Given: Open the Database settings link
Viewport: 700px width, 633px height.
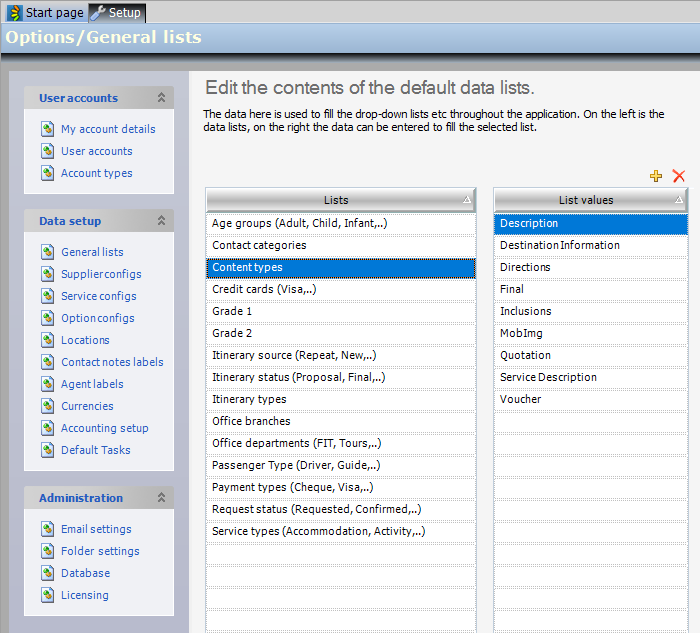Looking at the screenshot, I should pos(85,573).
